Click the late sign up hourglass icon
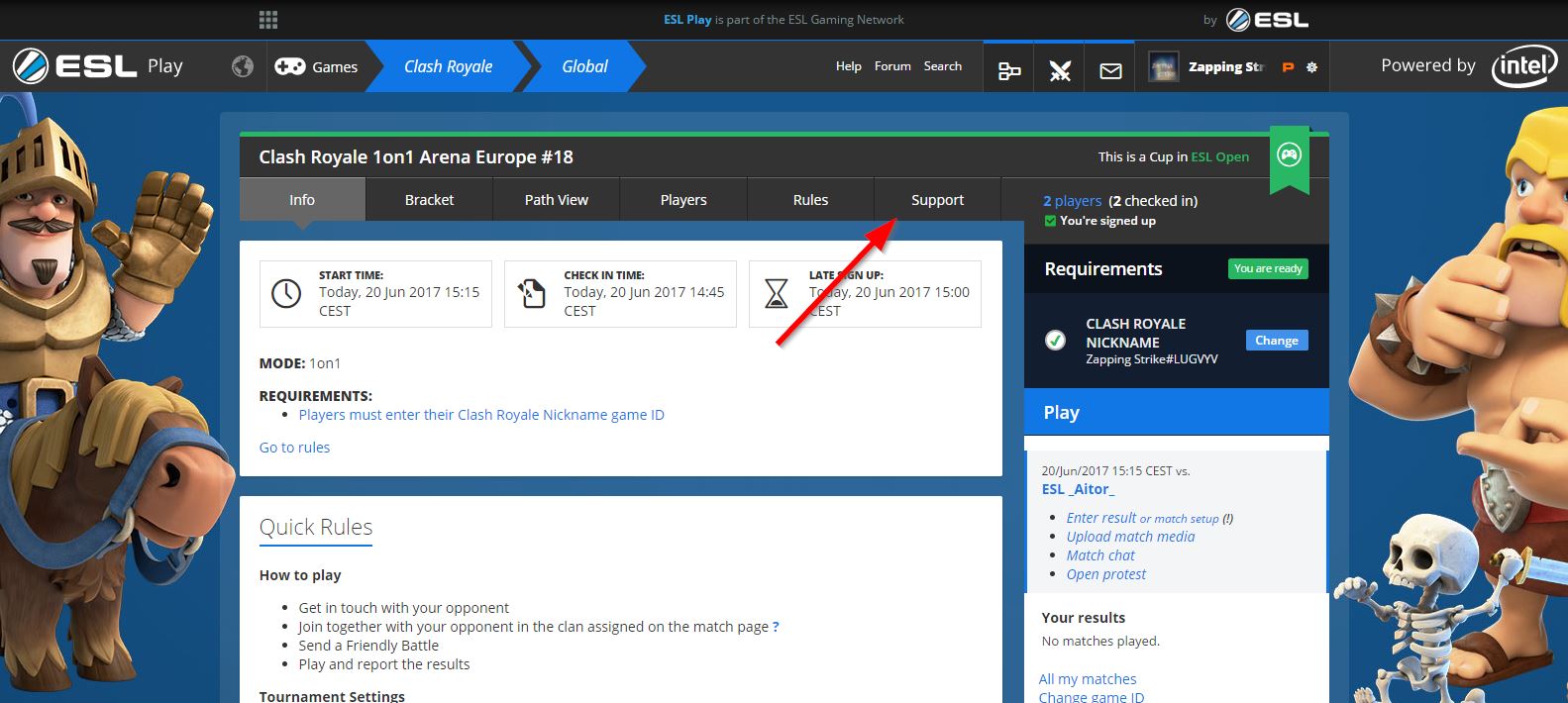The height and width of the screenshot is (703, 1568). pos(777,293)
